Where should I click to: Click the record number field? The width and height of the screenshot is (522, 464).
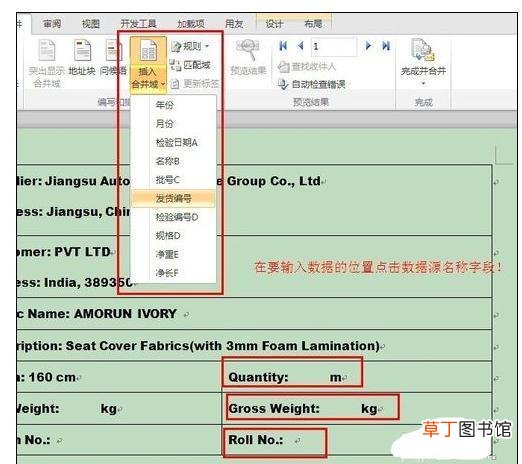(x=333, y=46)
